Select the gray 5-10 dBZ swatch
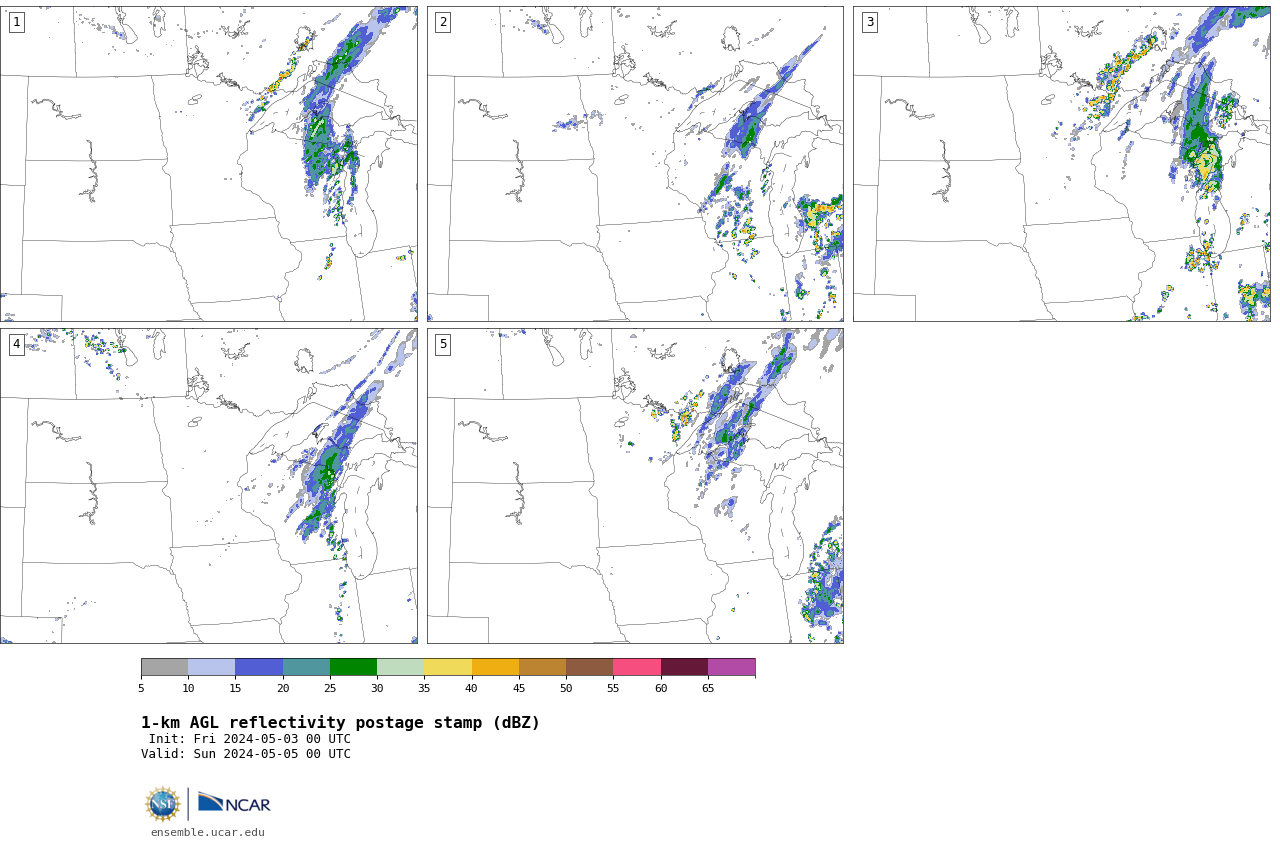 click(164, 667)
